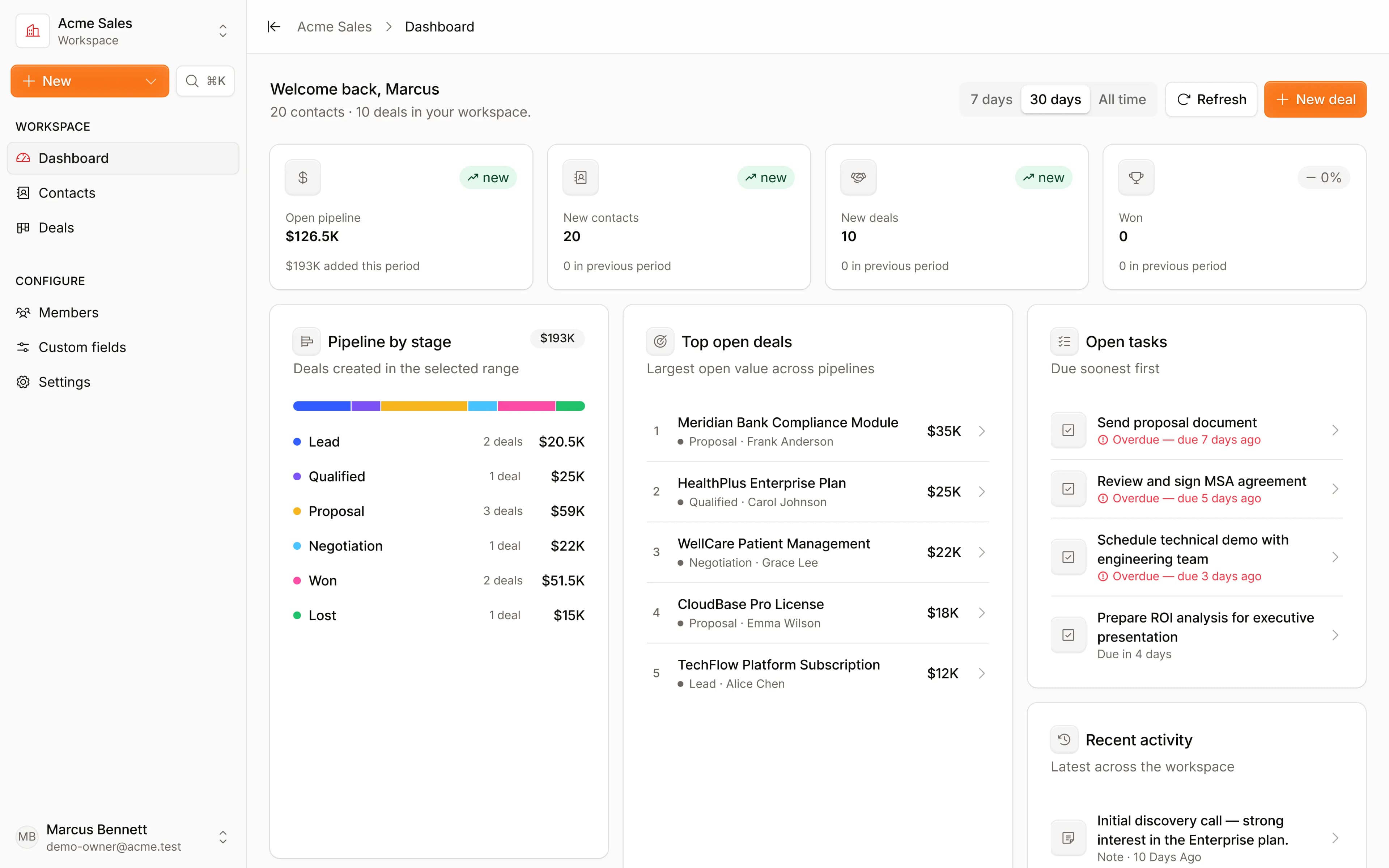Screen dimensions: 1389x868
Task: Click the Custom fields sliders icon
Action: tap(23, 347)
